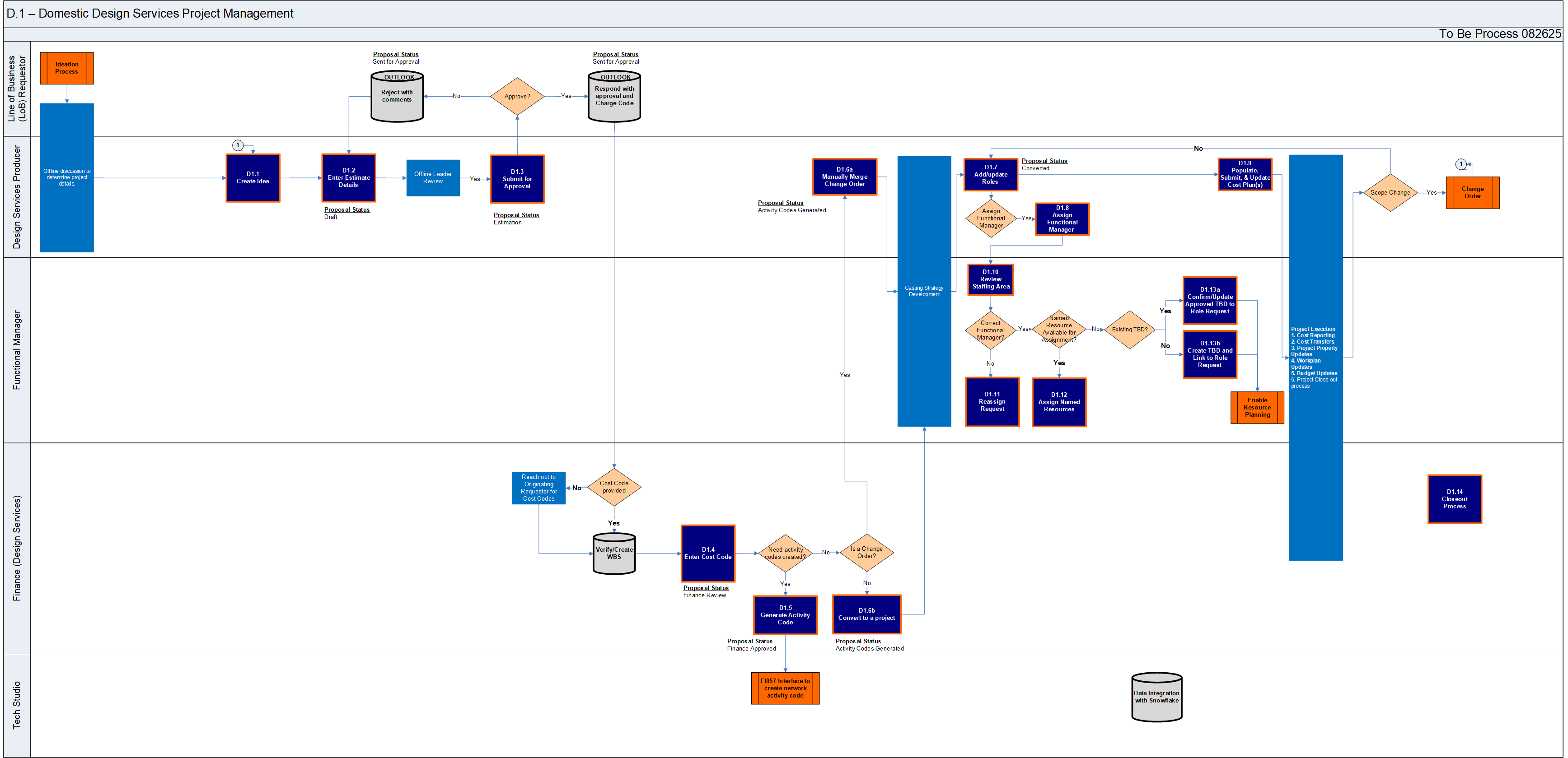Select the D1.12 Assign Named Resources step
The image size is (1568, 758).
click(1058, 402)
